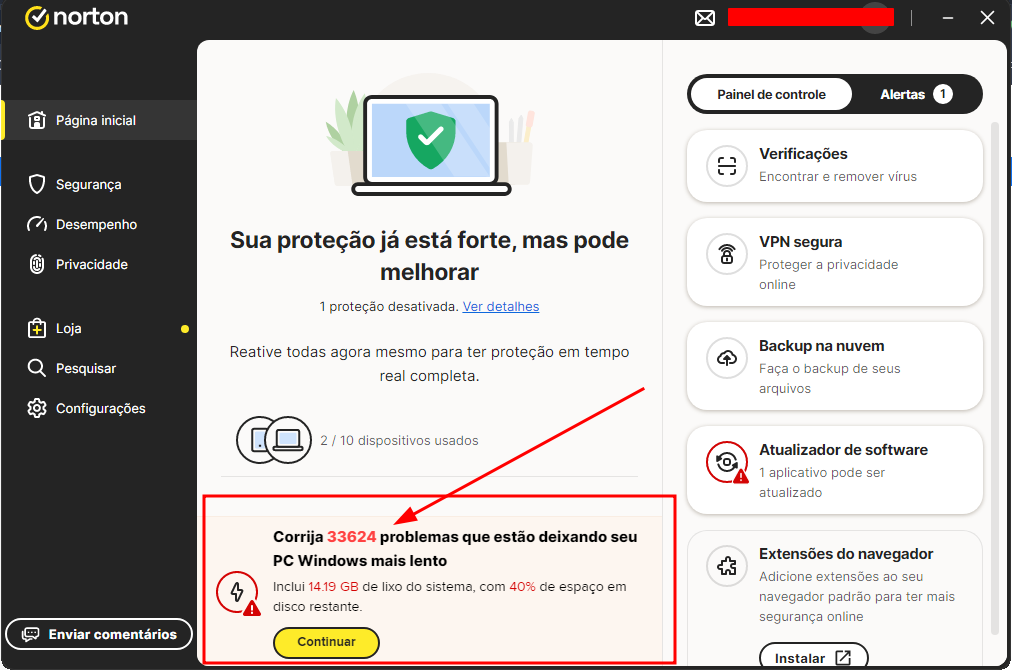
Task: Follow the Ver detalhes link
Action: (x=501, y=307)
